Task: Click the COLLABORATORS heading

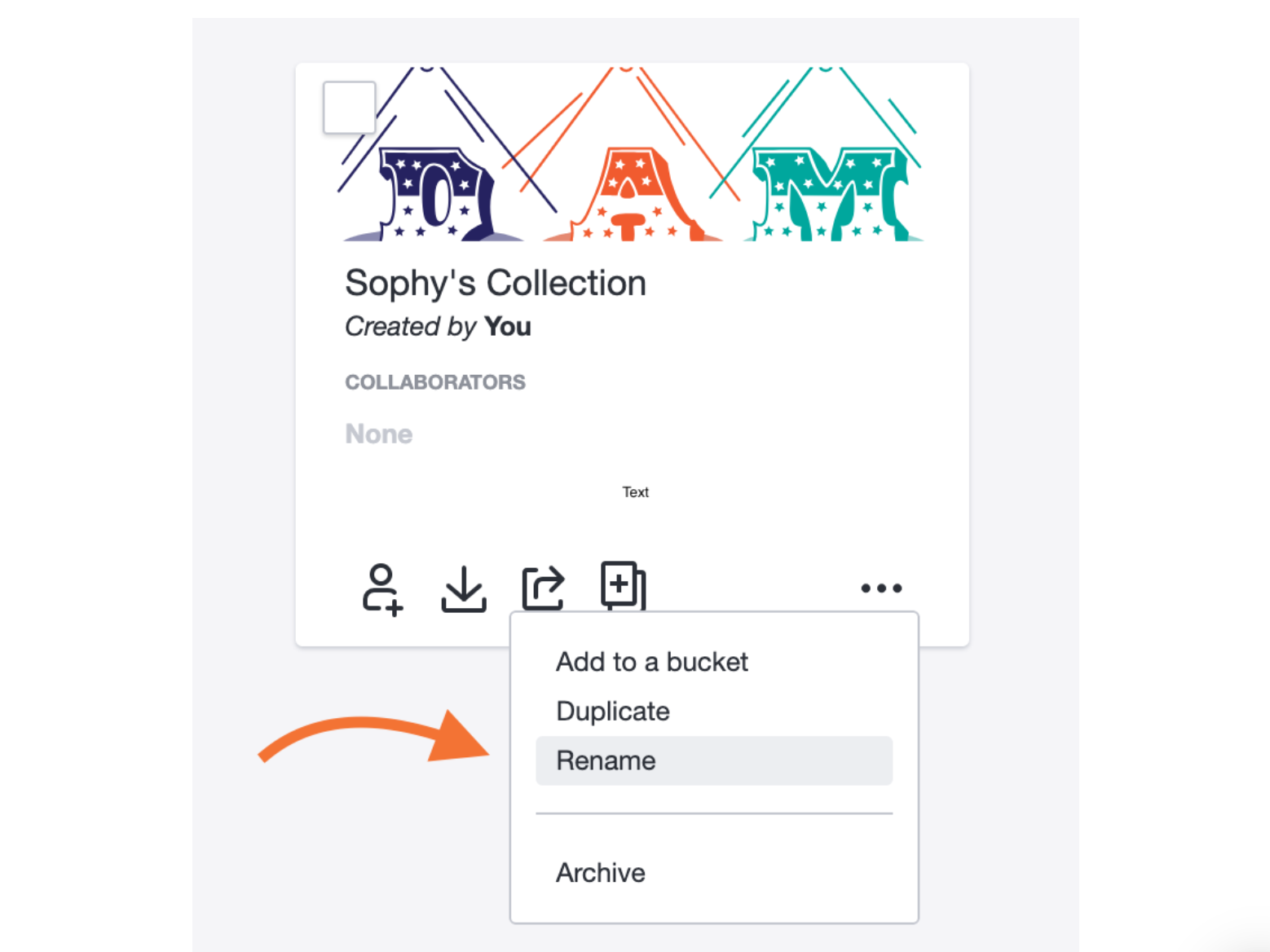Action: [435, 382]
